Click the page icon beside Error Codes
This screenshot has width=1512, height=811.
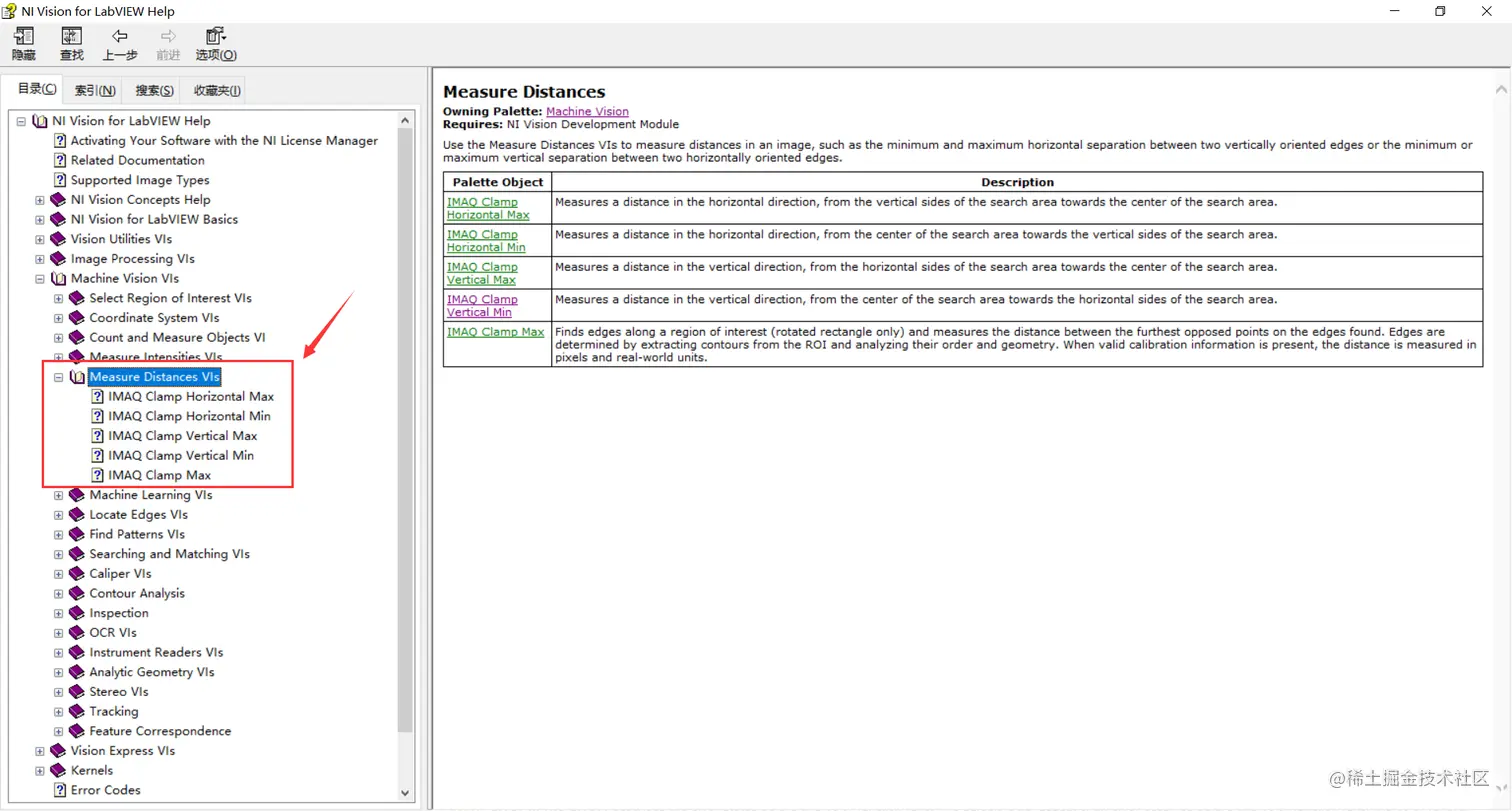pos(60,790)
